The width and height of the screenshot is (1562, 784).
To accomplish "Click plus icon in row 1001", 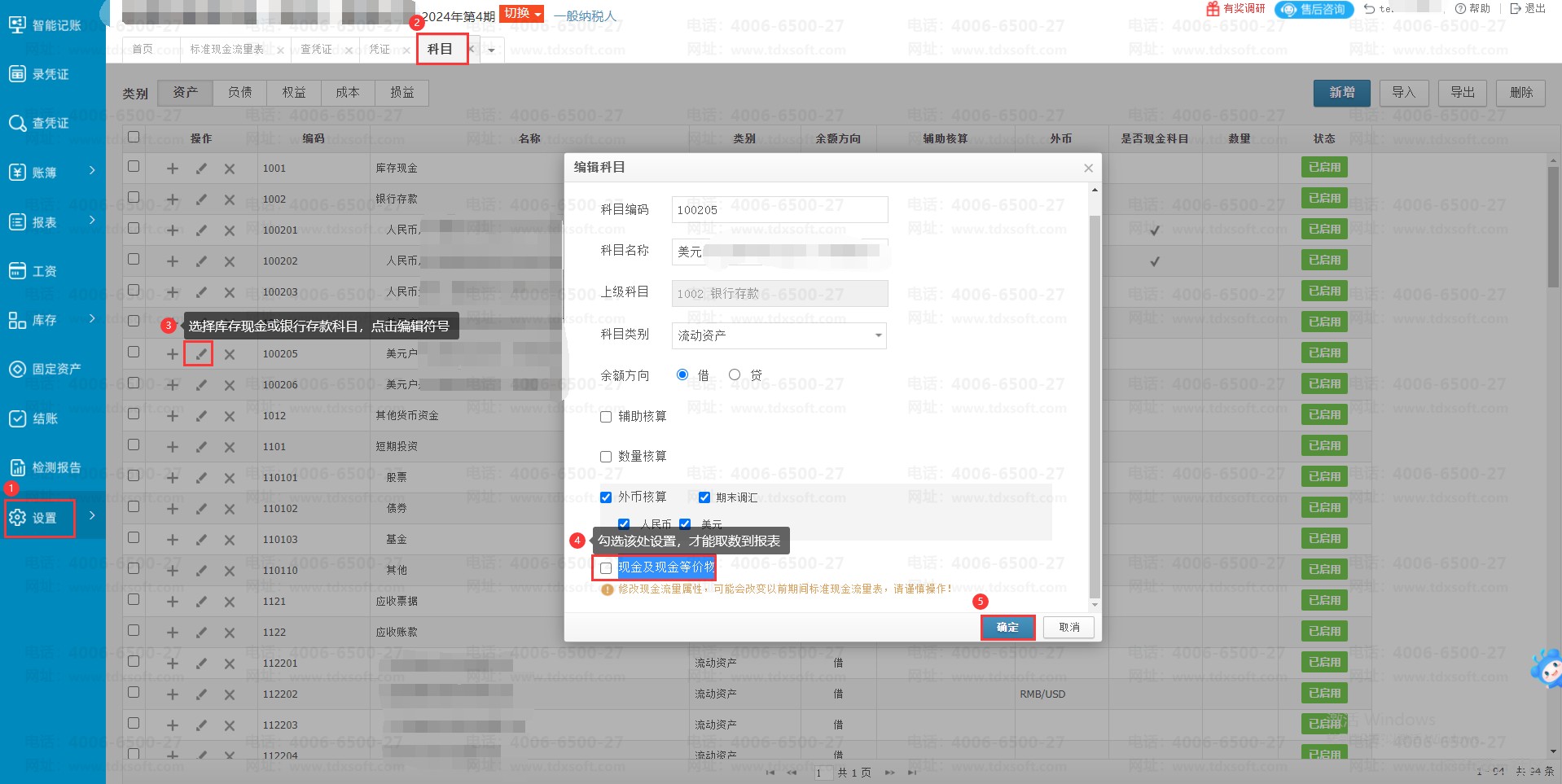I will pyautogui.click(x=172, y=169).
